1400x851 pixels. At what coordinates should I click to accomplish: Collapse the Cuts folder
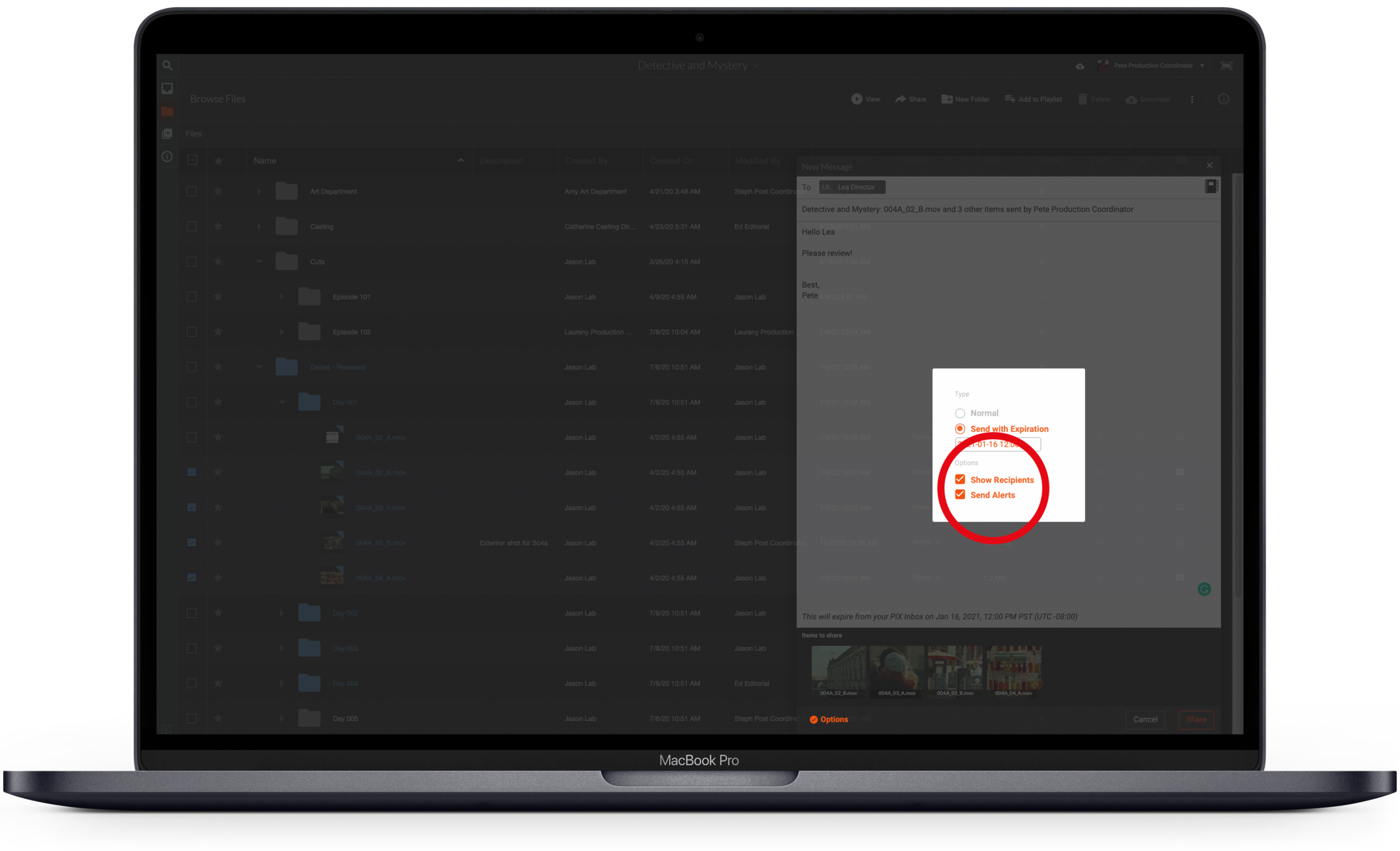click(258, 262)
